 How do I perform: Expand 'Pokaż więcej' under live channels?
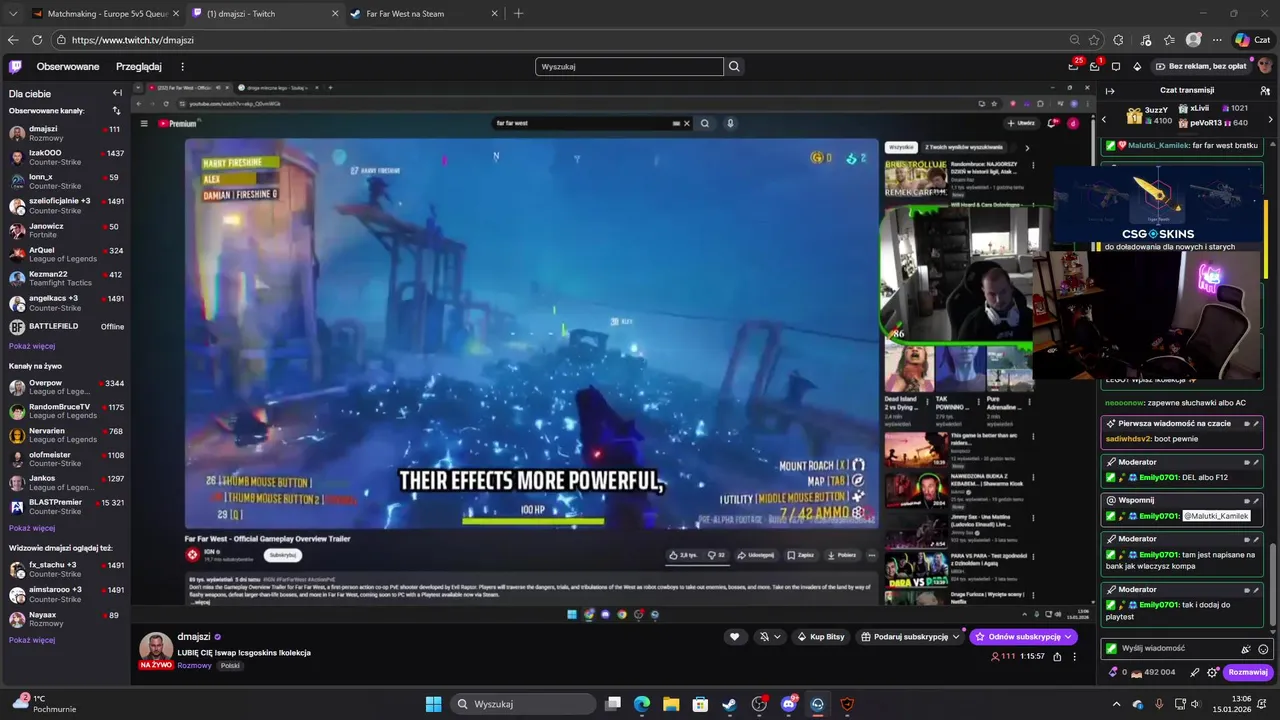32,528
